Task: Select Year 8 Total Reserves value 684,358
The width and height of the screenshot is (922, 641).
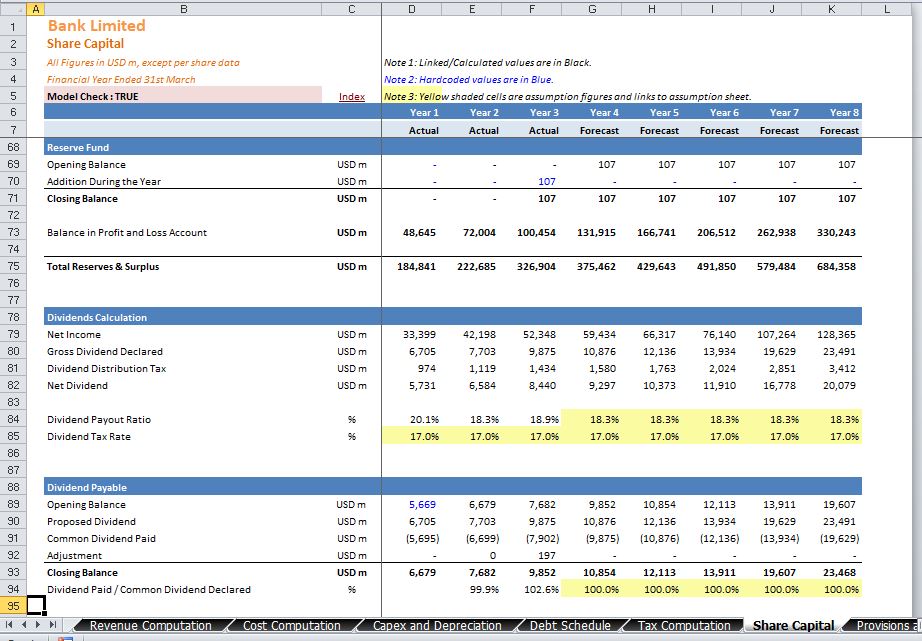Action: tap(836, 266)
